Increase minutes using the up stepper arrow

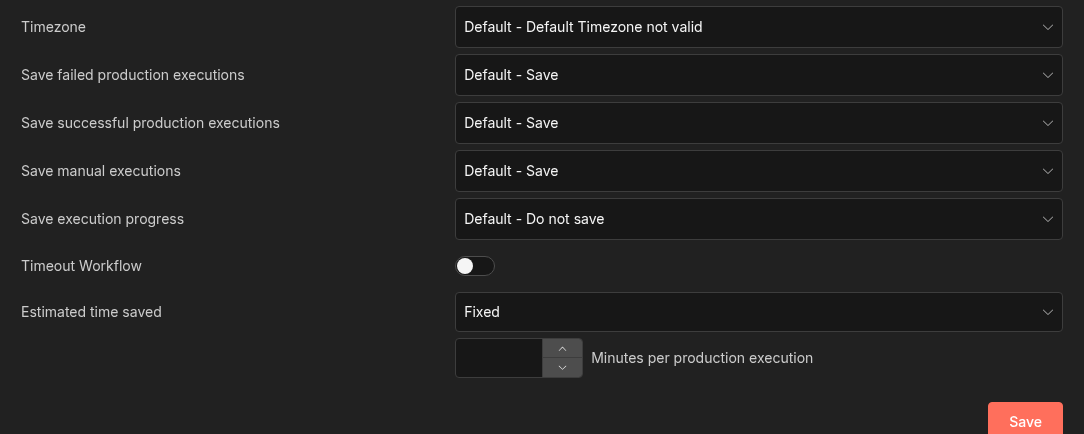click(562, 348)
